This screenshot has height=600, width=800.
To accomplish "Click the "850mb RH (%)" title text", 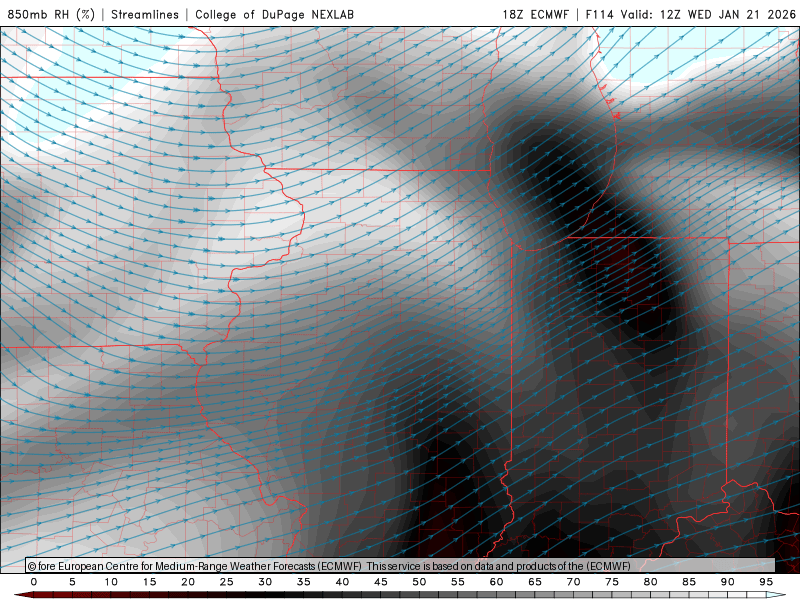I will point(51,14).
